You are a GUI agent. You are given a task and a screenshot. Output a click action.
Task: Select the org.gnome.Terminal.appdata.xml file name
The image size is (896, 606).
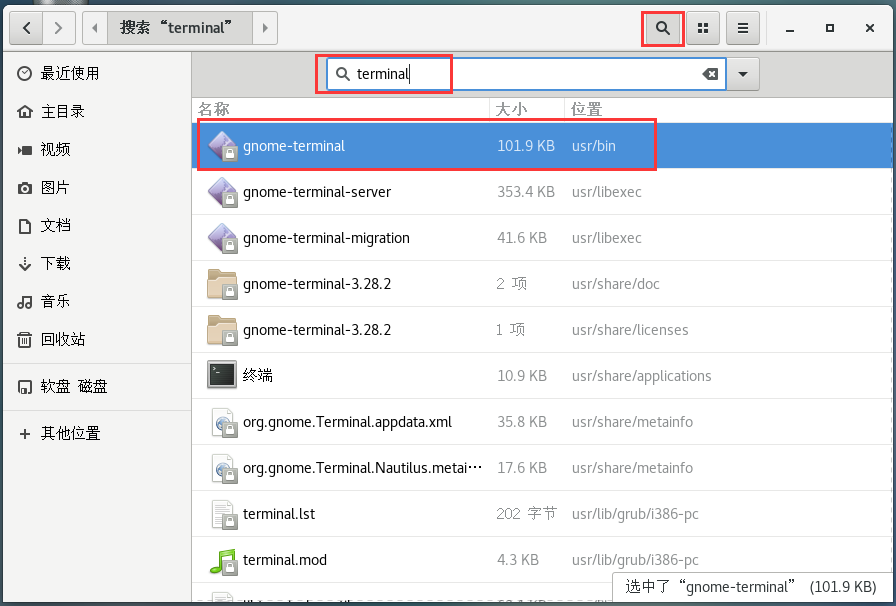347,422
